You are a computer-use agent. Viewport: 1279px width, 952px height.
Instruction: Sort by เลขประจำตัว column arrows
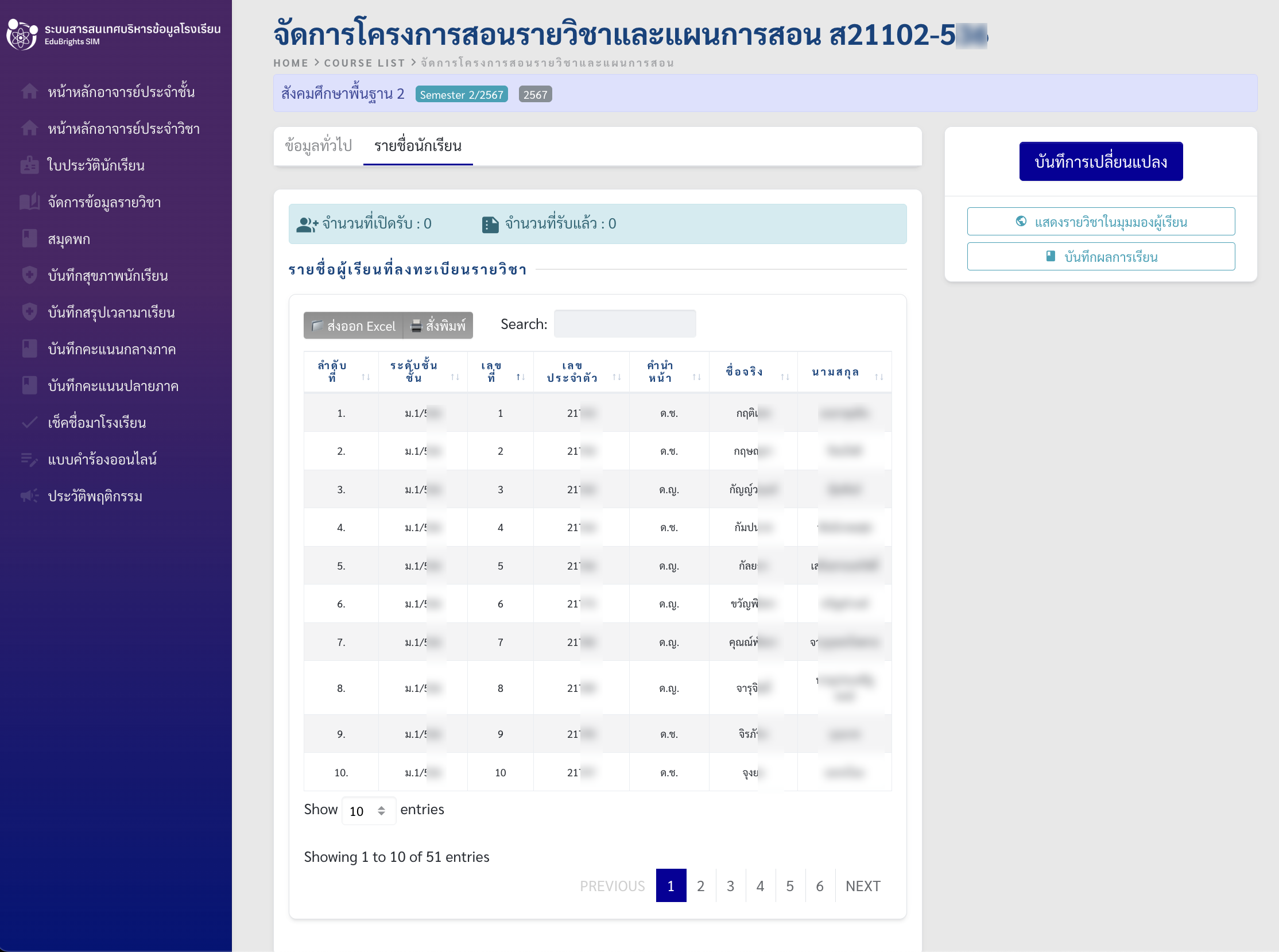[617, 377]
